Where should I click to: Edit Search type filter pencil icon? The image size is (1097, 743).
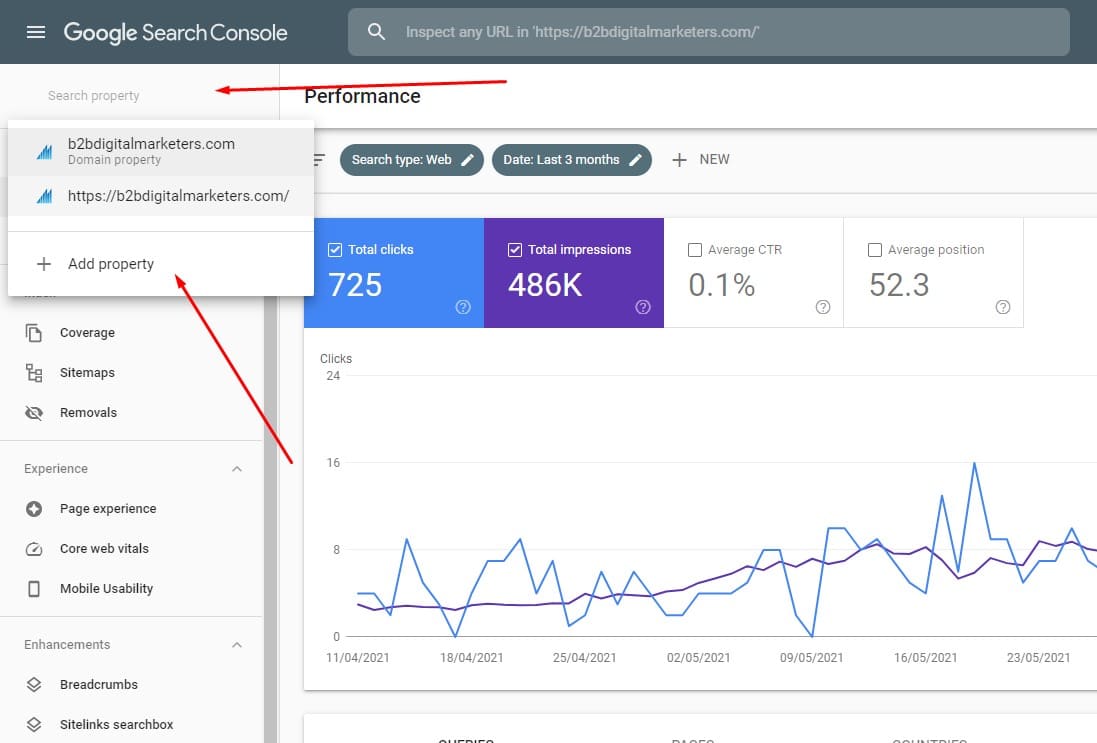(467, 160)
